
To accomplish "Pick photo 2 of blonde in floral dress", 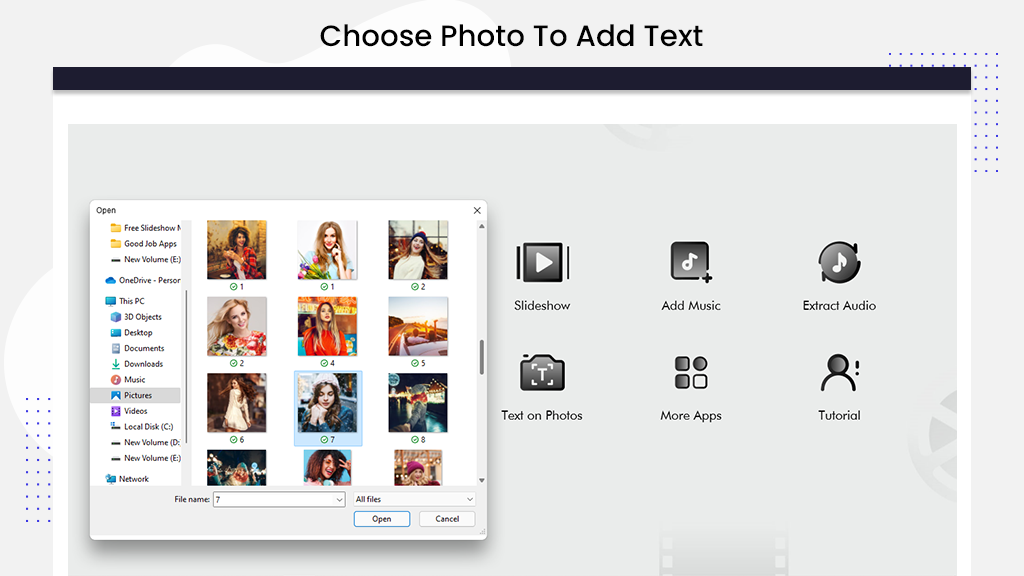I will point(236,327).
